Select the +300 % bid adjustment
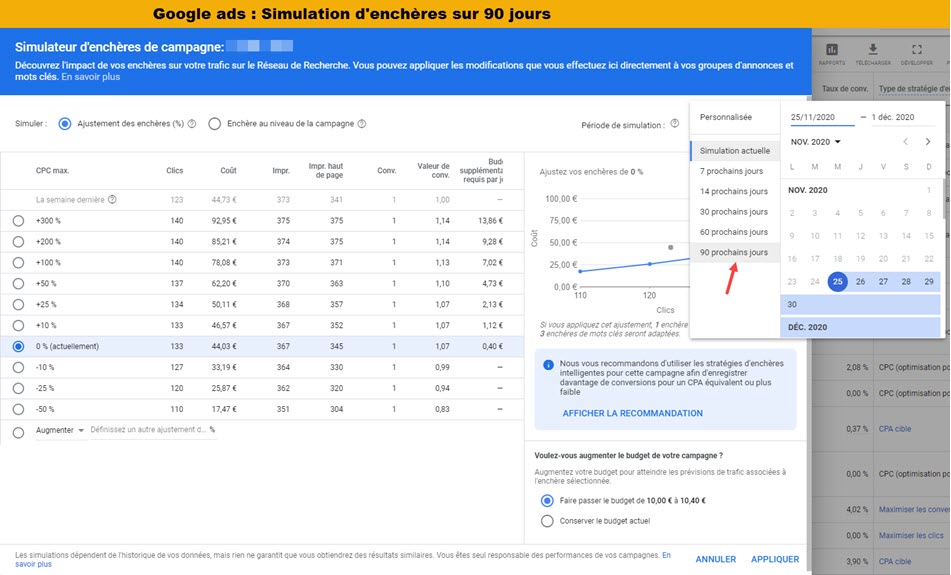Viewport: 951px width, 575px height. [18, 221]
